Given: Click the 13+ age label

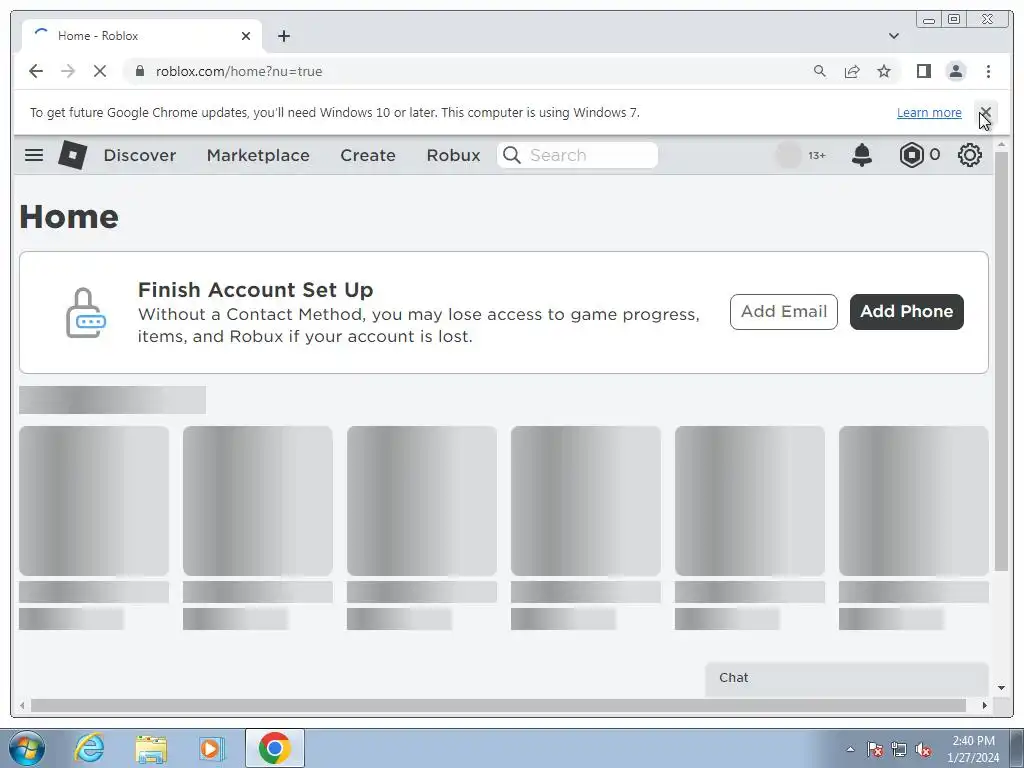Looking at the screenshot, I should [816, 155].
